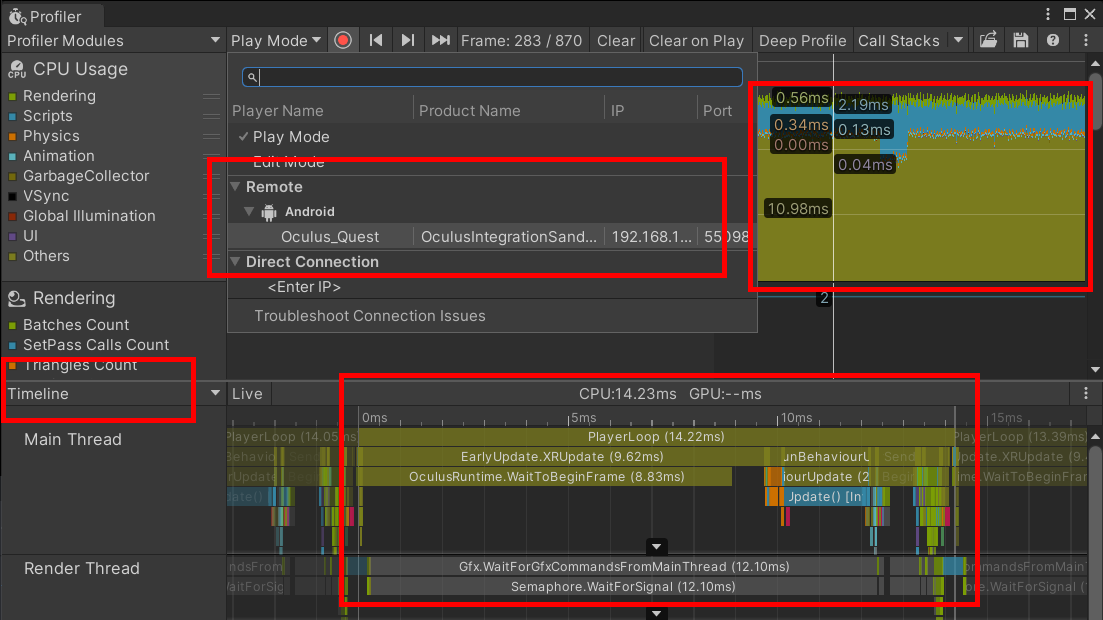
Task: Open the Play Mode target dropdown
Action: click(276, 41)
